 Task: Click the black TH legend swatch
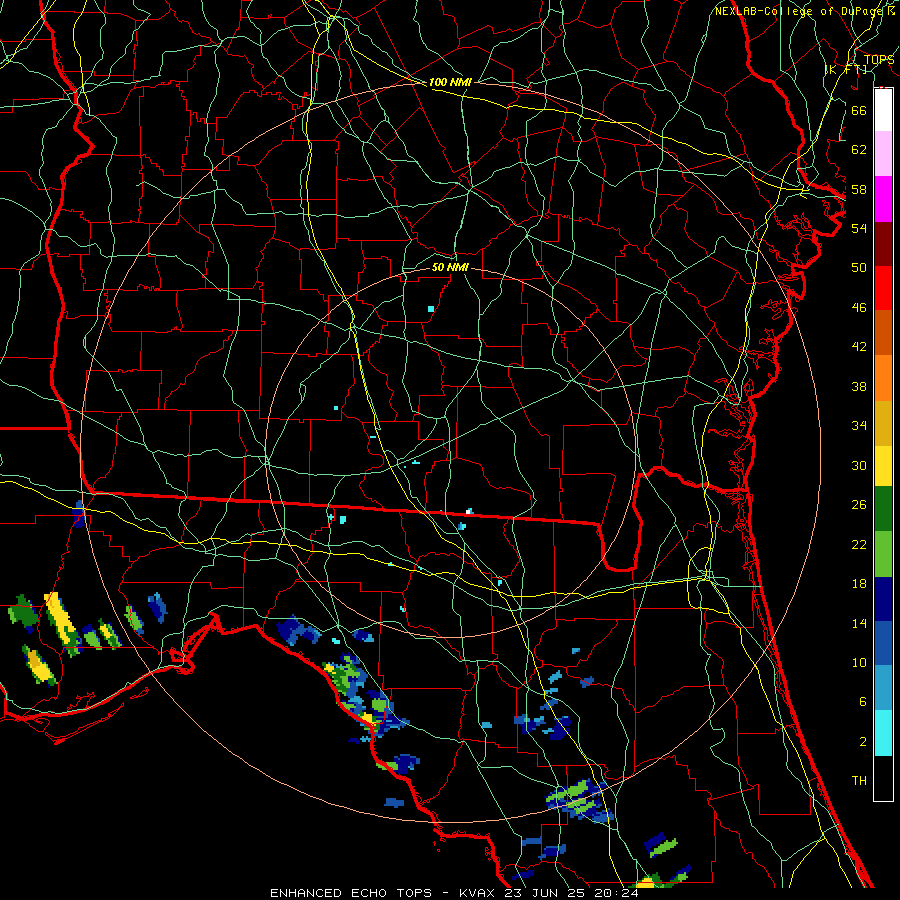883,778
